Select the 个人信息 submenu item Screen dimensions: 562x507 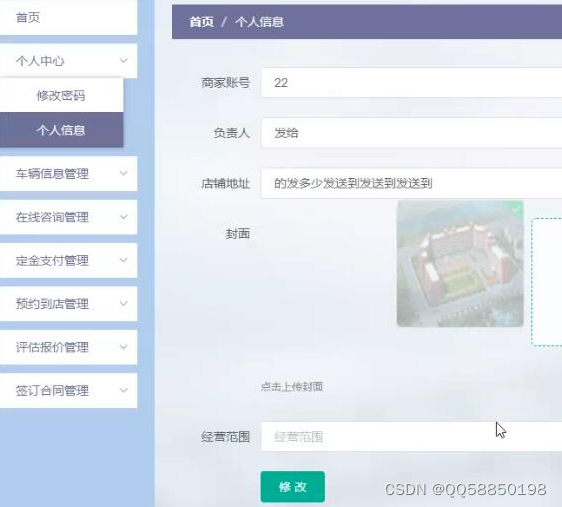(x=61, y=130)
